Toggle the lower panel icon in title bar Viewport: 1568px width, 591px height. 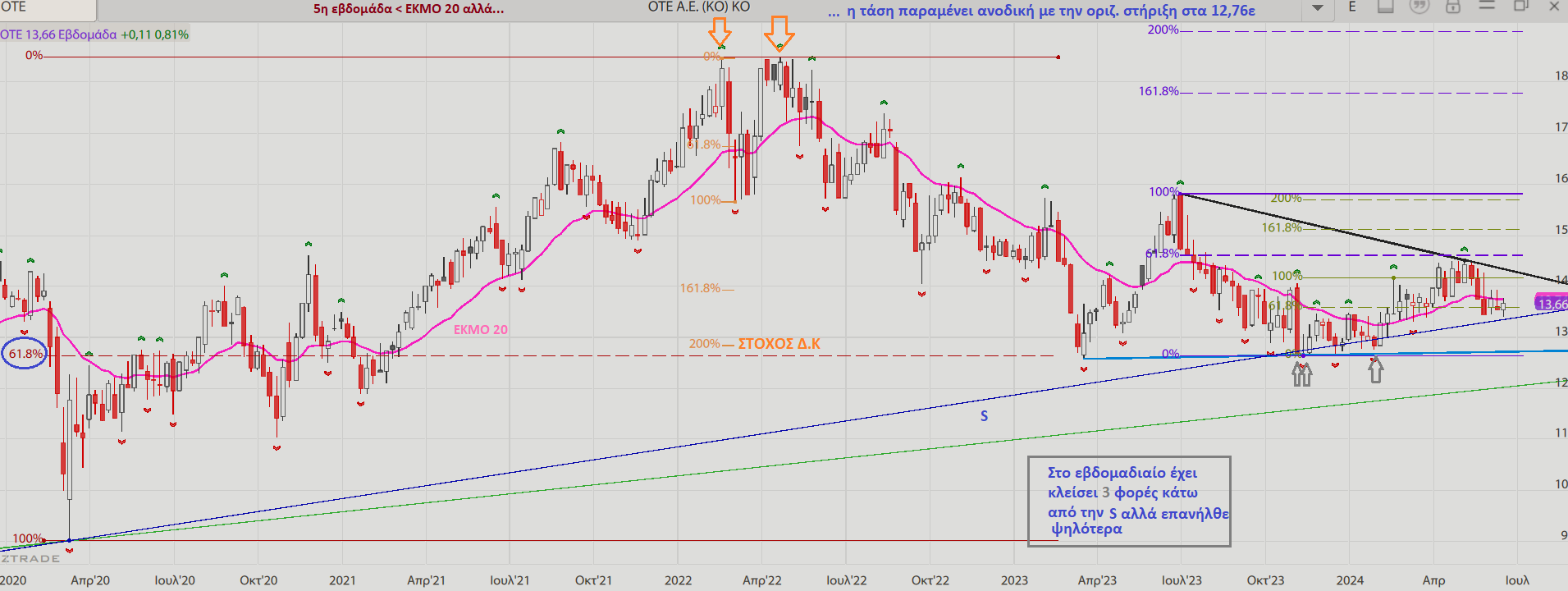pyautogui.click(x=1386, y=7)
